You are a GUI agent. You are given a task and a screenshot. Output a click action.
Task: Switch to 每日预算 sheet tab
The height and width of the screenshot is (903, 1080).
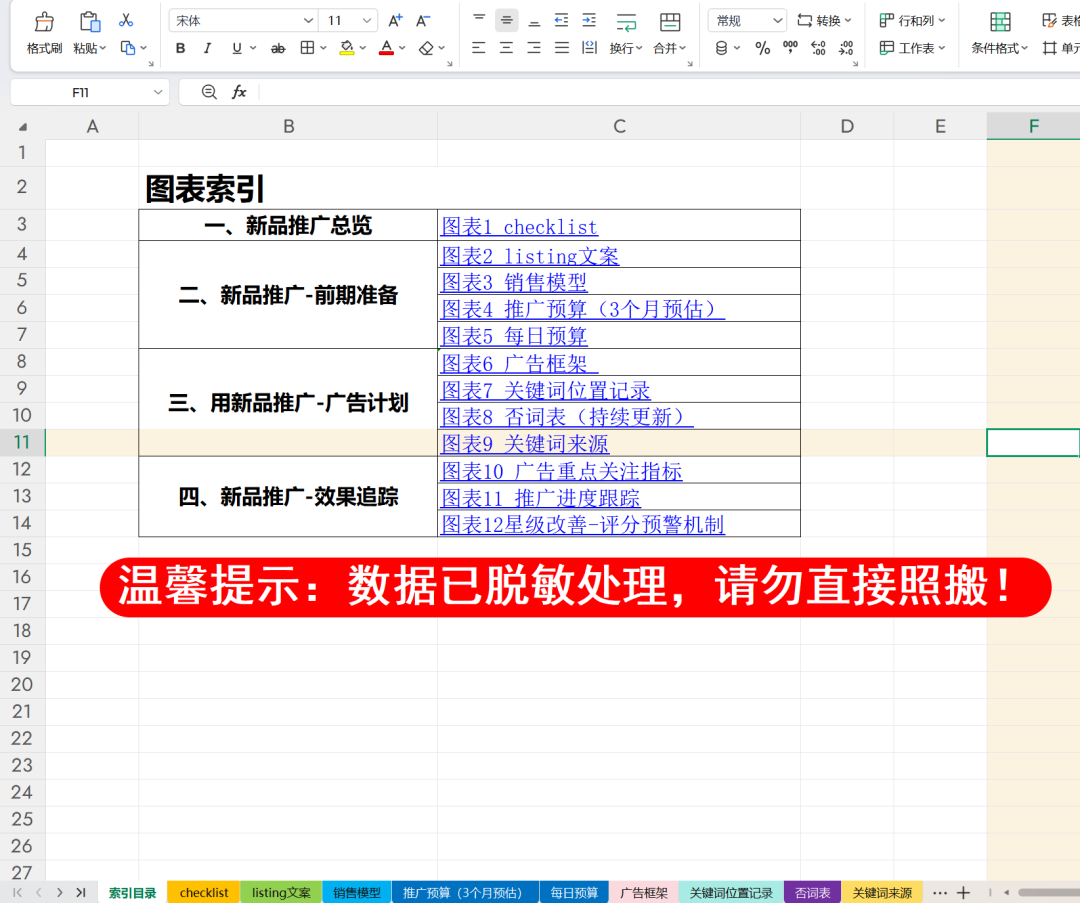point(574,892)
